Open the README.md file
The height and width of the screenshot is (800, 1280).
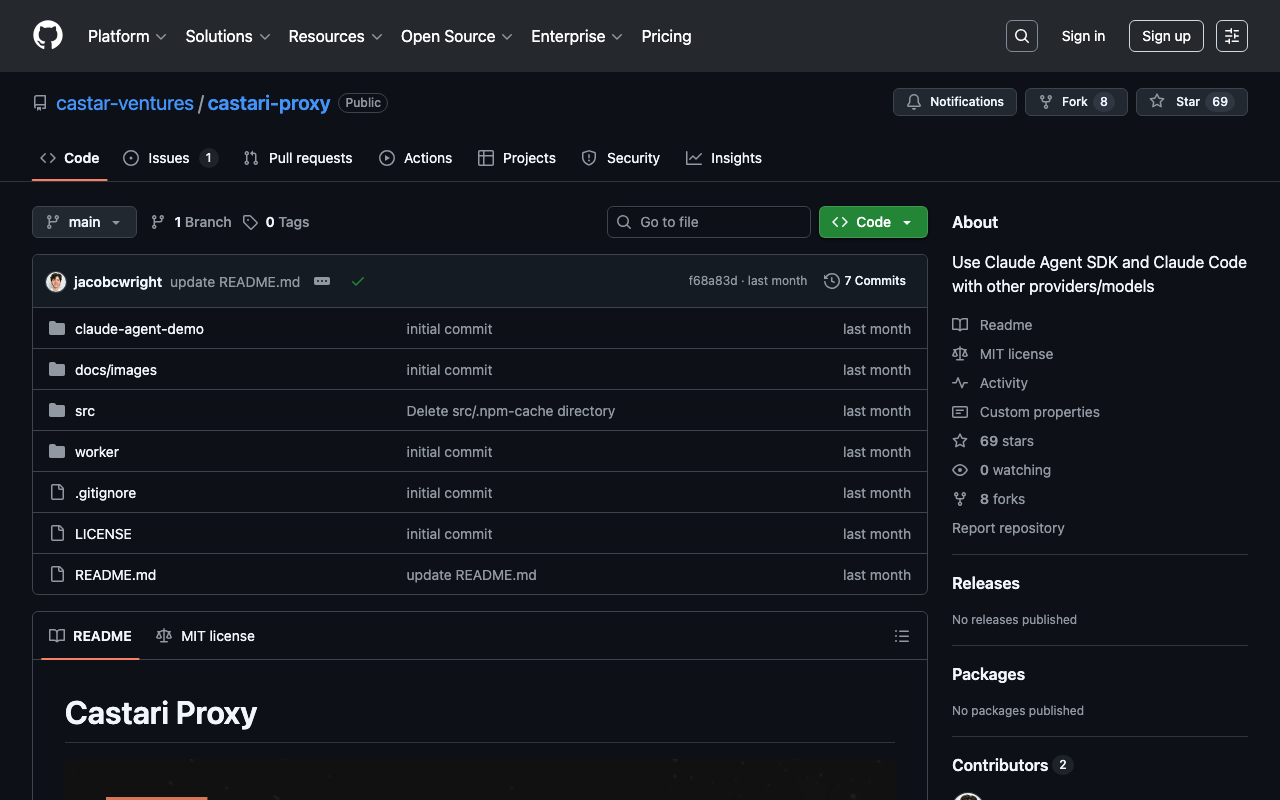click(115, 575)
